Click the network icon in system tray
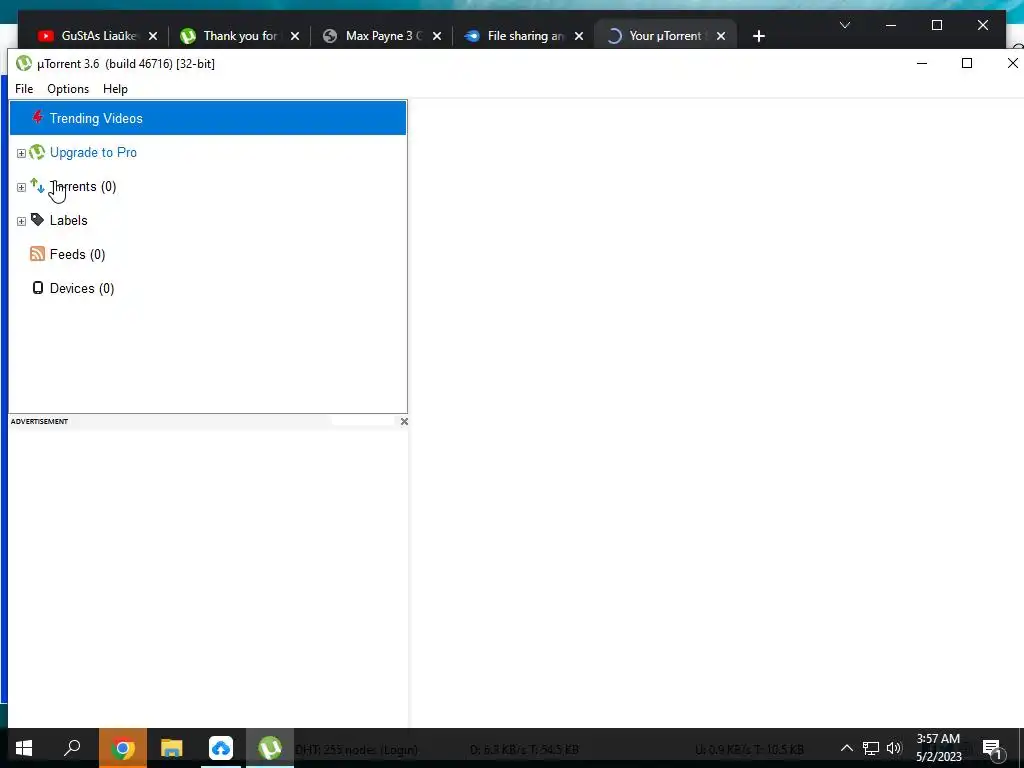 [871, 748]
